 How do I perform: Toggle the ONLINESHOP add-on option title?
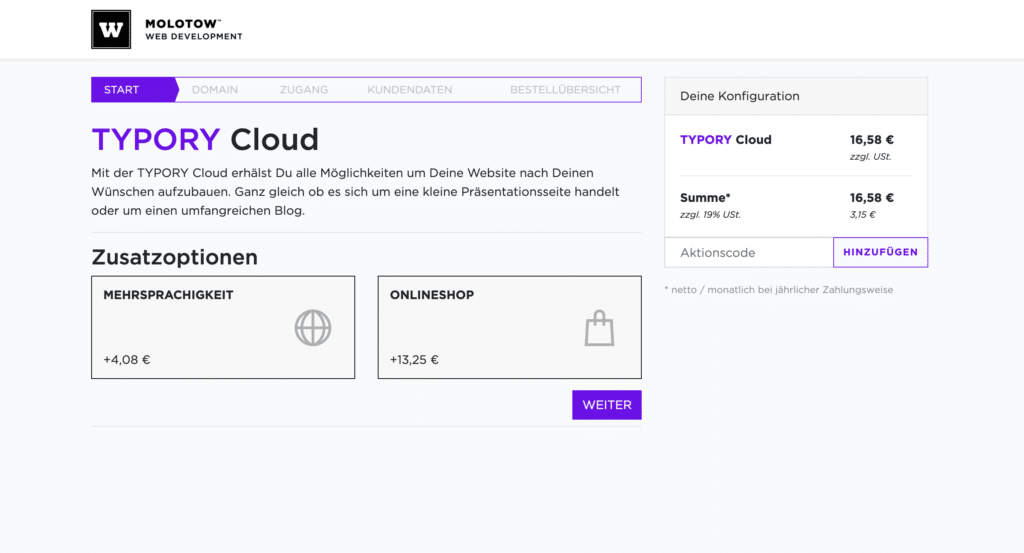pyautogui.click(x=432, y=296)
